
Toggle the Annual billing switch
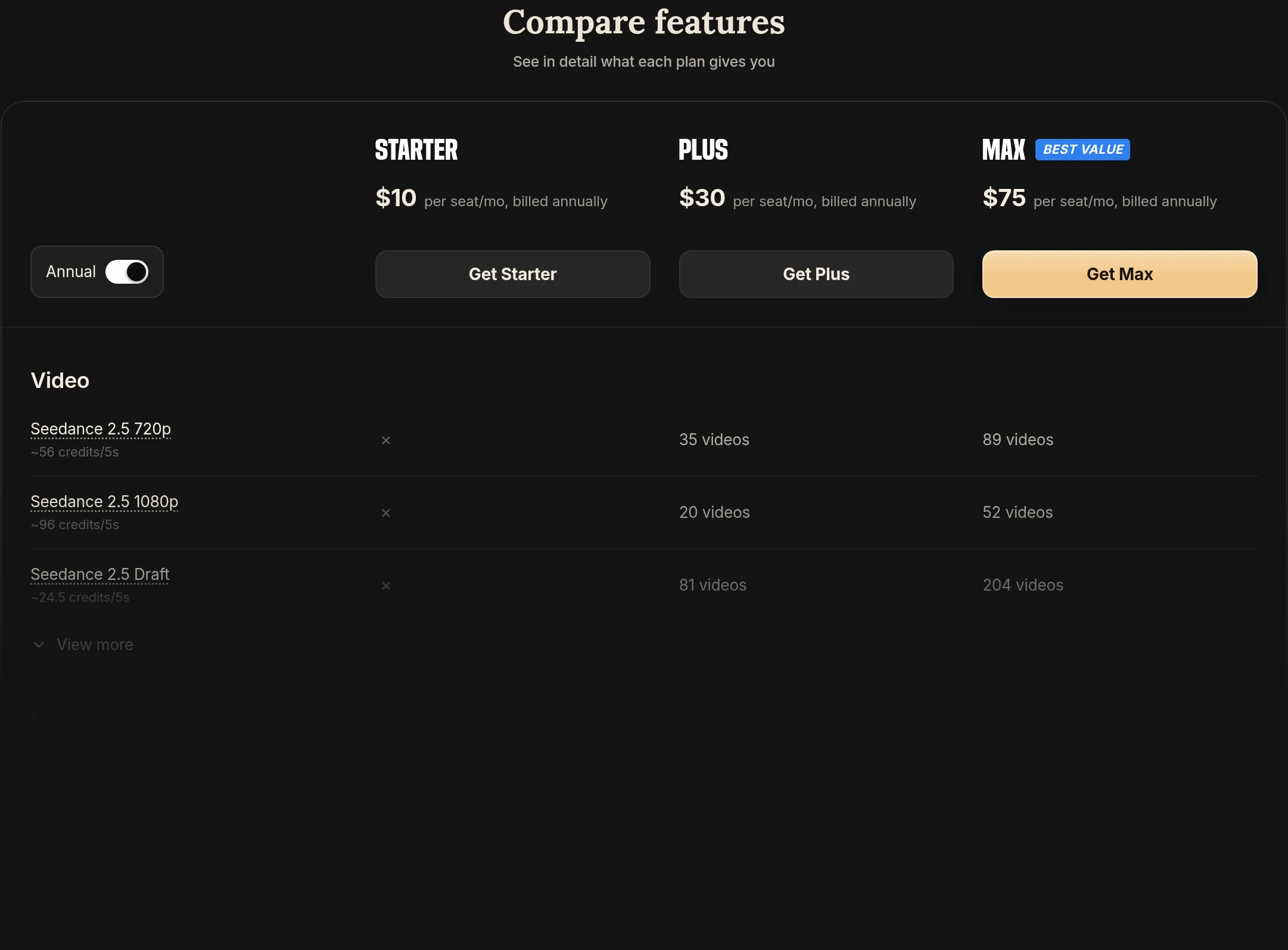127,272
